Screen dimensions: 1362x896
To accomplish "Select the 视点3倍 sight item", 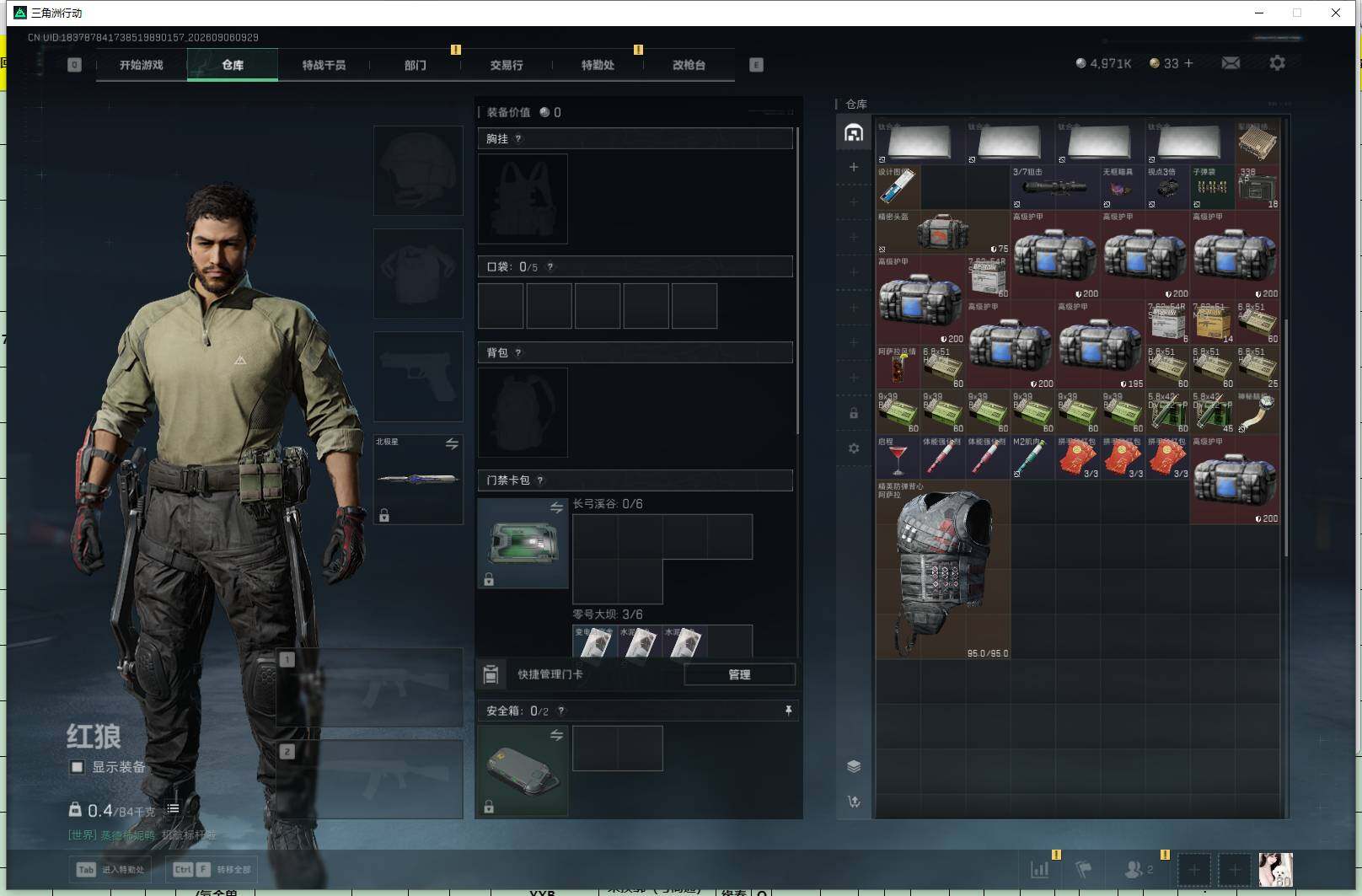I will click(x=1167, y=187).
